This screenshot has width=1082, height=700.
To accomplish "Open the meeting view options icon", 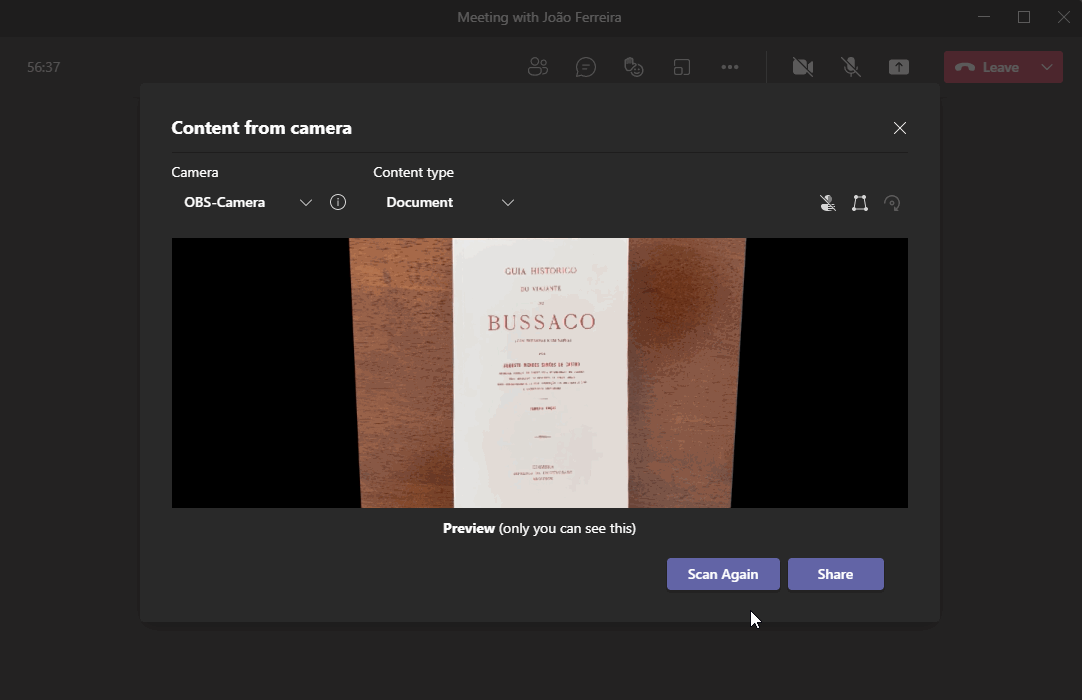I will pyautogui.click(x=682, y=67).
